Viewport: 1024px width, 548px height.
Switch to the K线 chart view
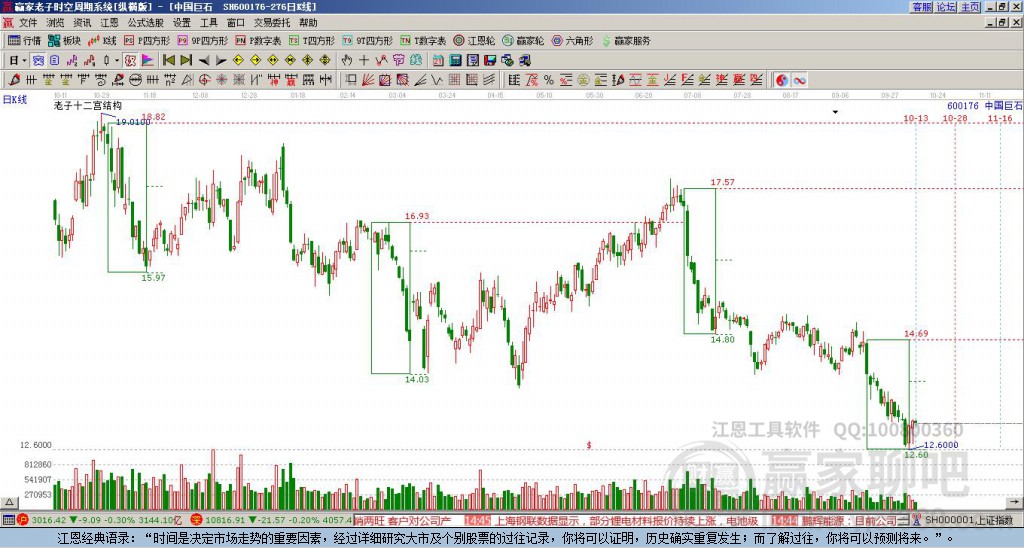[x=101, y=40]
